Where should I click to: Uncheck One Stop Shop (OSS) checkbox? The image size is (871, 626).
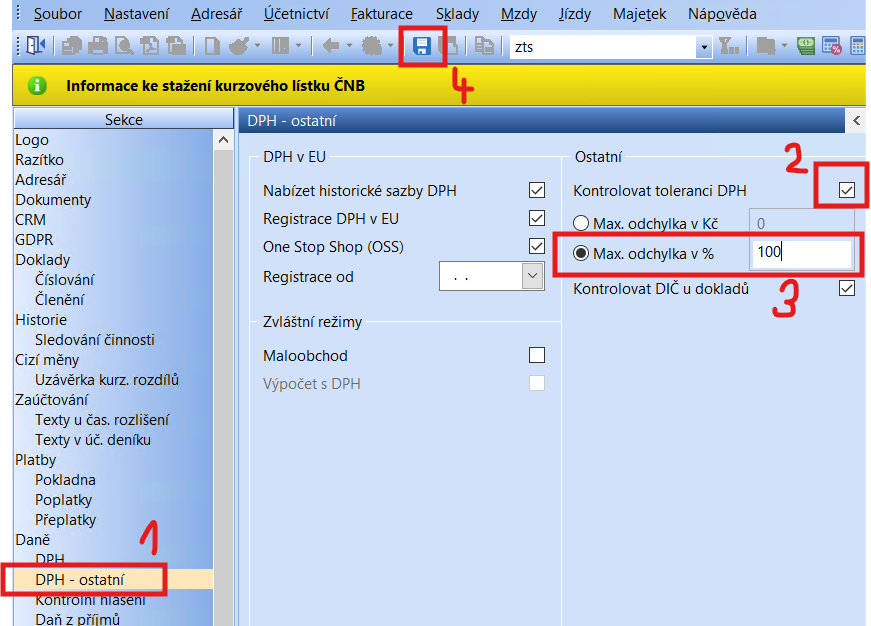[537, 247]
